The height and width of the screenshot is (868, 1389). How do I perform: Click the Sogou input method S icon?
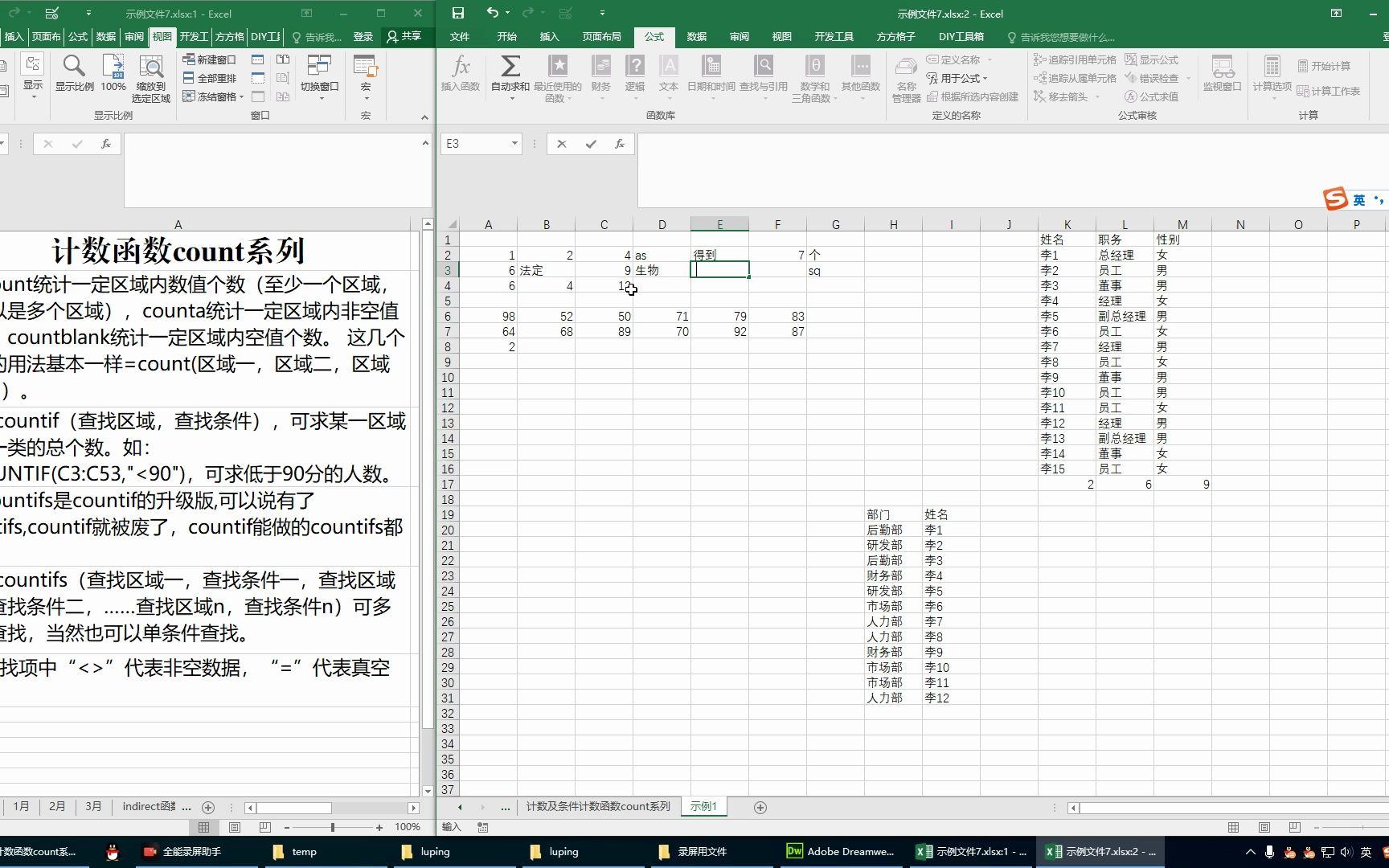[1336, 199]
